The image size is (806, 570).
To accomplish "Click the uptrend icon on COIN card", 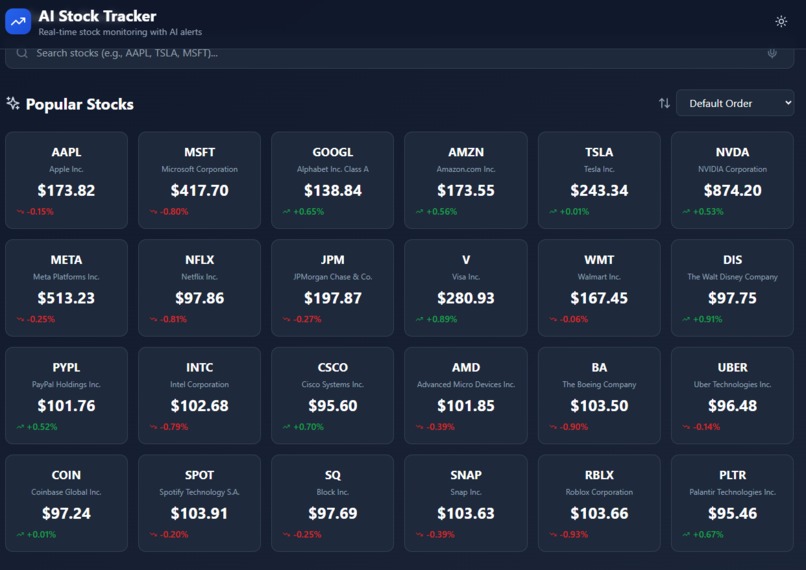I will (20, 535).
